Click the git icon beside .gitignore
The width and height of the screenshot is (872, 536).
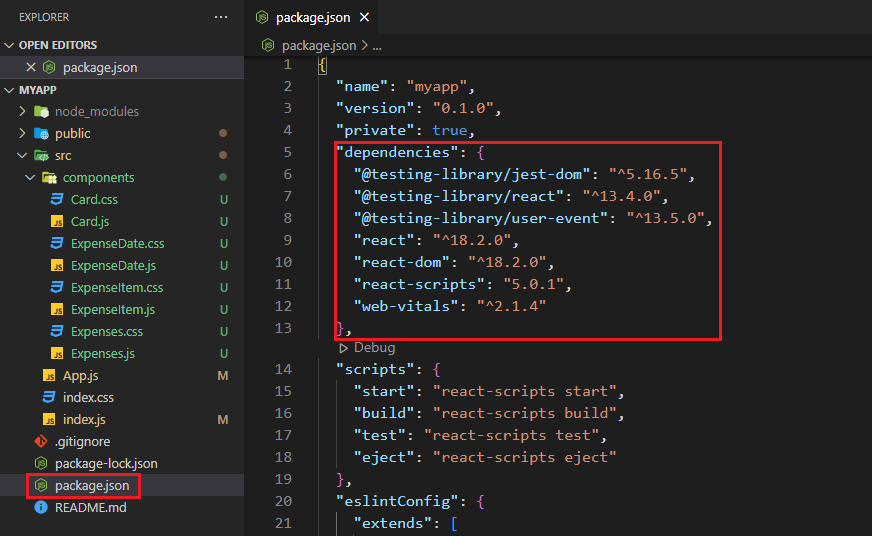tap(41, 441)
